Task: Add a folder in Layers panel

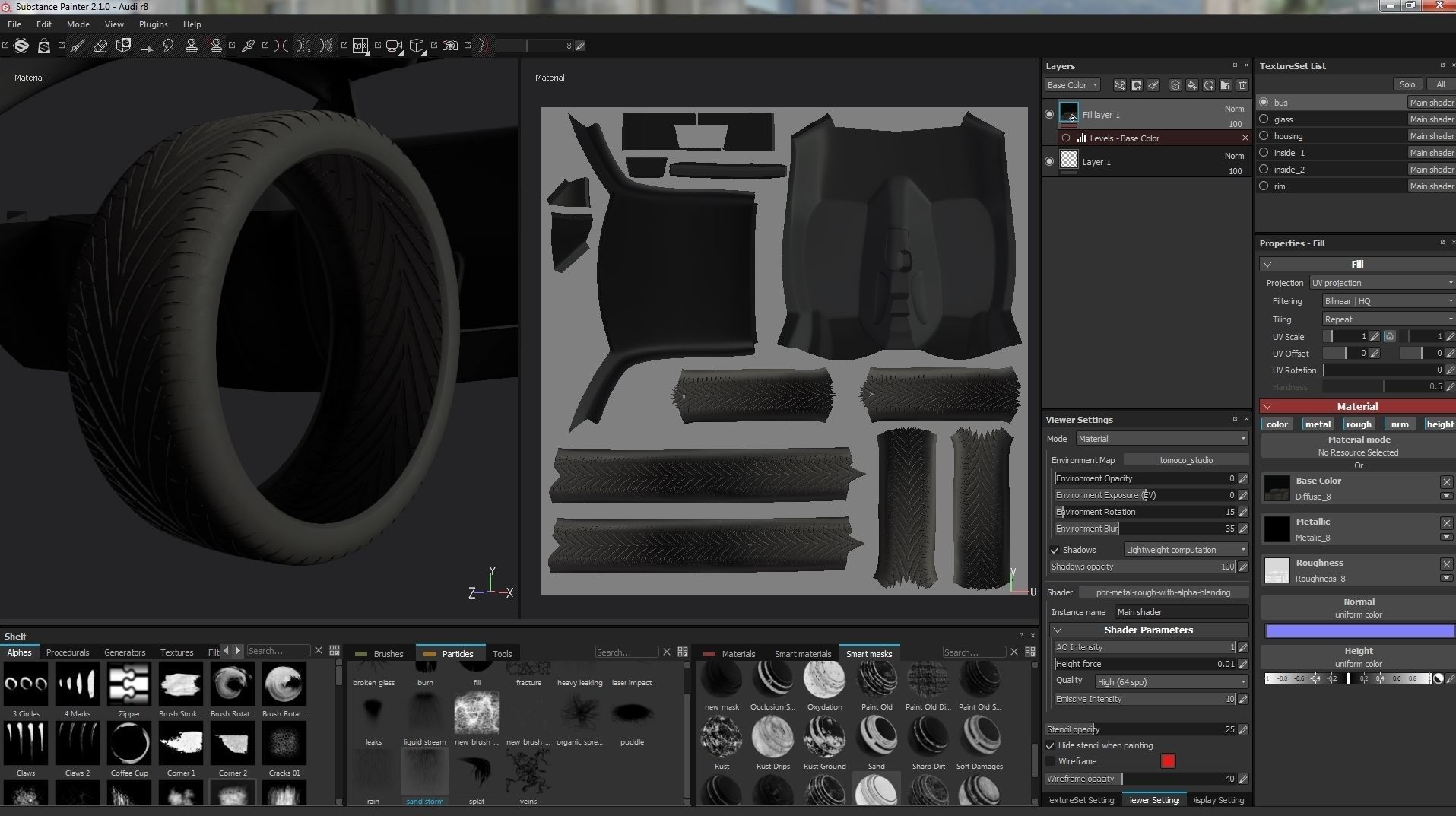Action: [x=1226, y=85]
